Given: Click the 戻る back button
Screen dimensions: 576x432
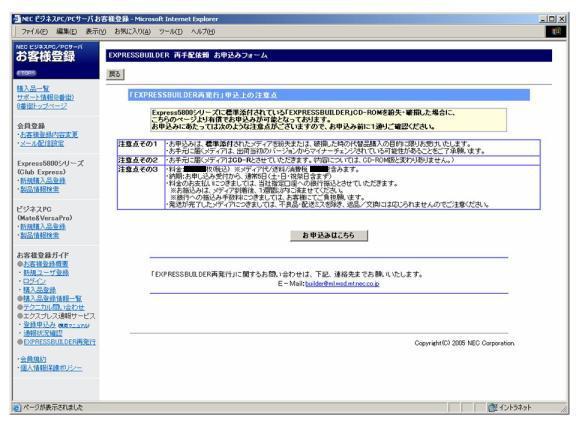Looking at the screenshot, I should pos(115,74).
